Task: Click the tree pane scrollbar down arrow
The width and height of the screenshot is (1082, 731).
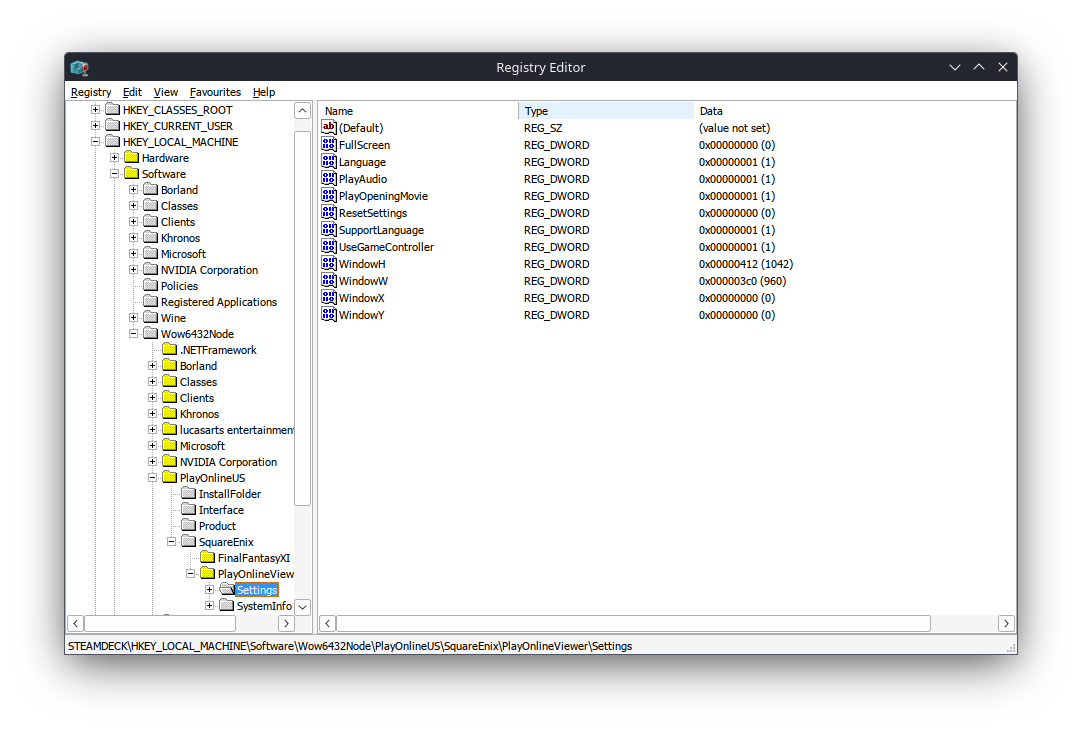Action: pyautogui.click(x=302, y=606)
